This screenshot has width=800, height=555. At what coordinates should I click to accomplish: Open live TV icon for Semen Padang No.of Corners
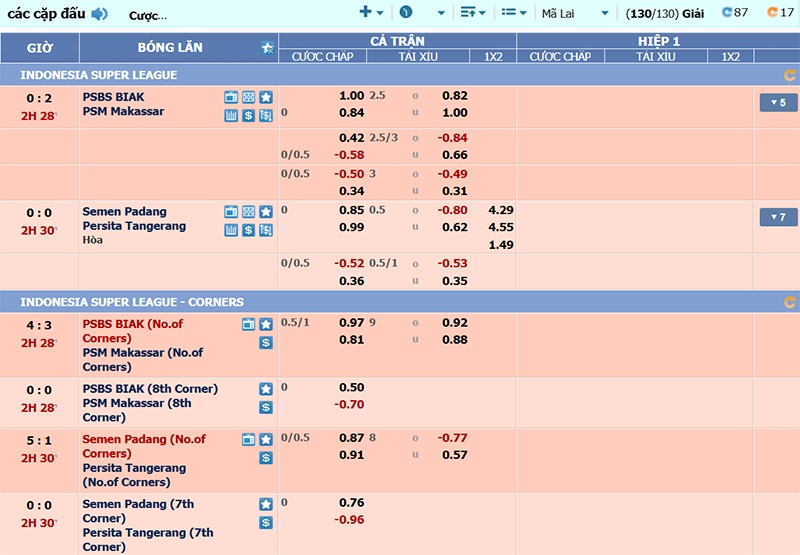coord(248,439)
